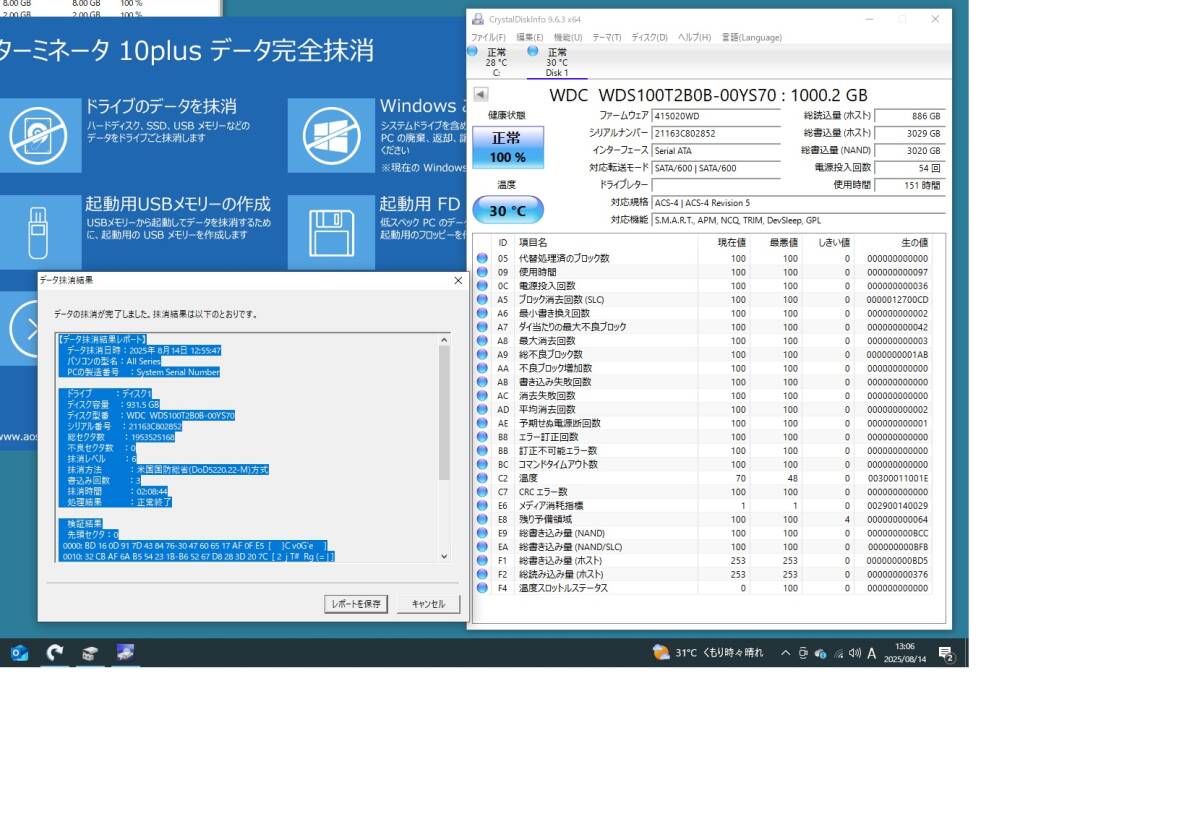Open the notification center icon
Viewport: 1200px width, 840px height.
click(x=946, y=654)
